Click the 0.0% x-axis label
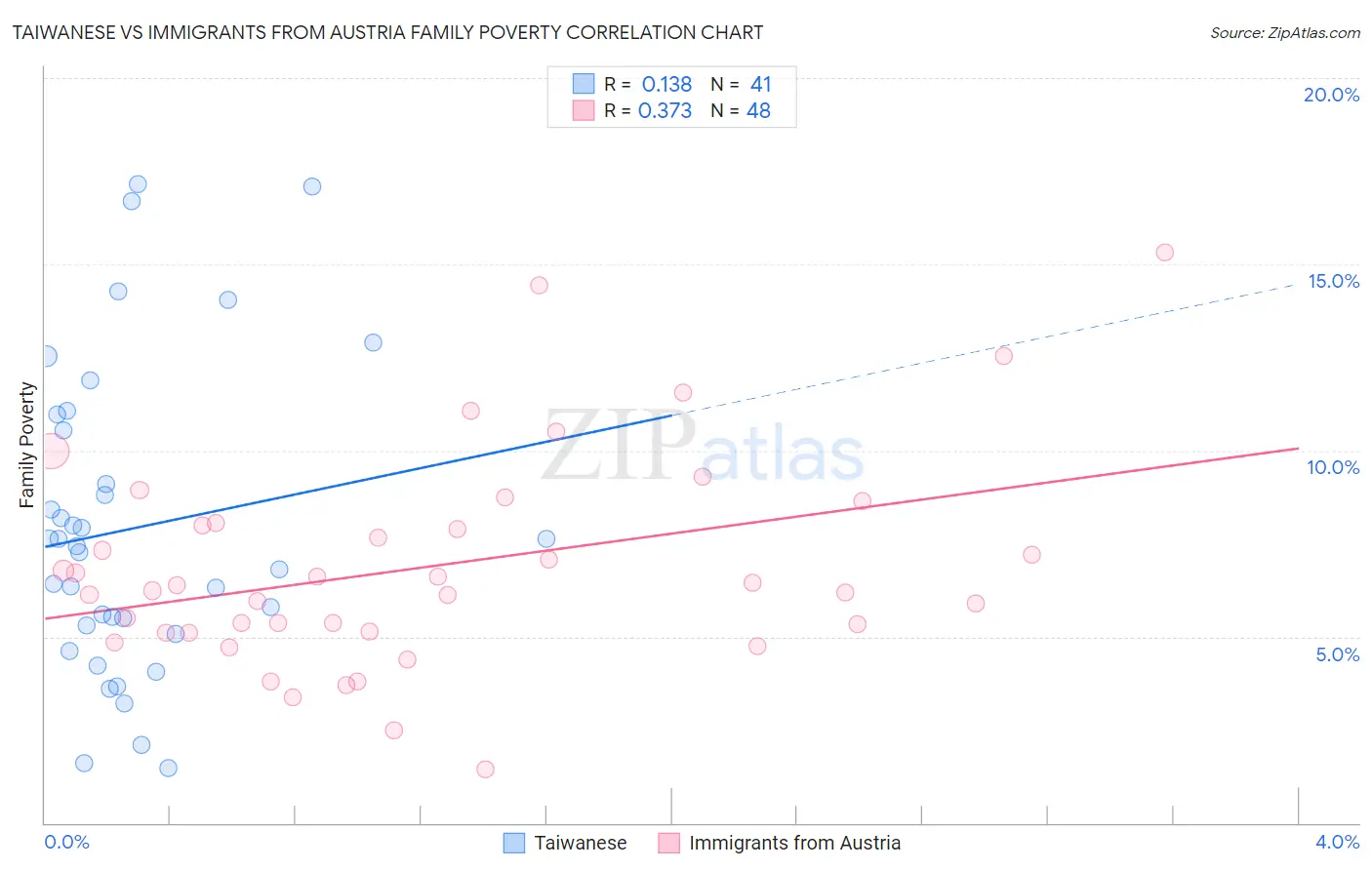1372x870 pixels. pyautogui.click(x=66, y=842)
